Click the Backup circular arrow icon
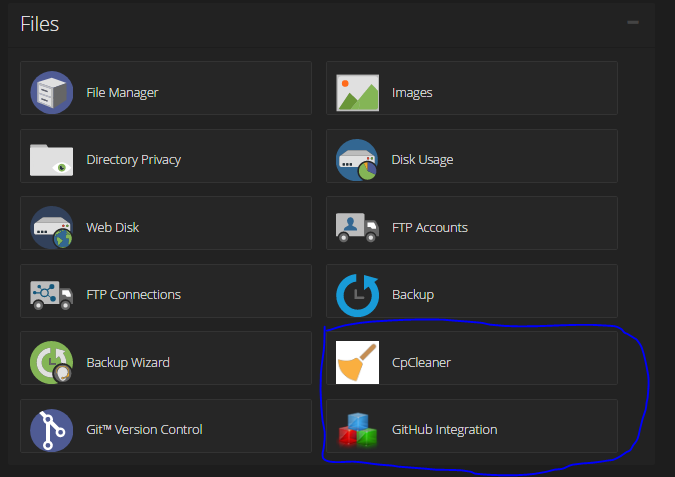 click(x=357, y=295)
